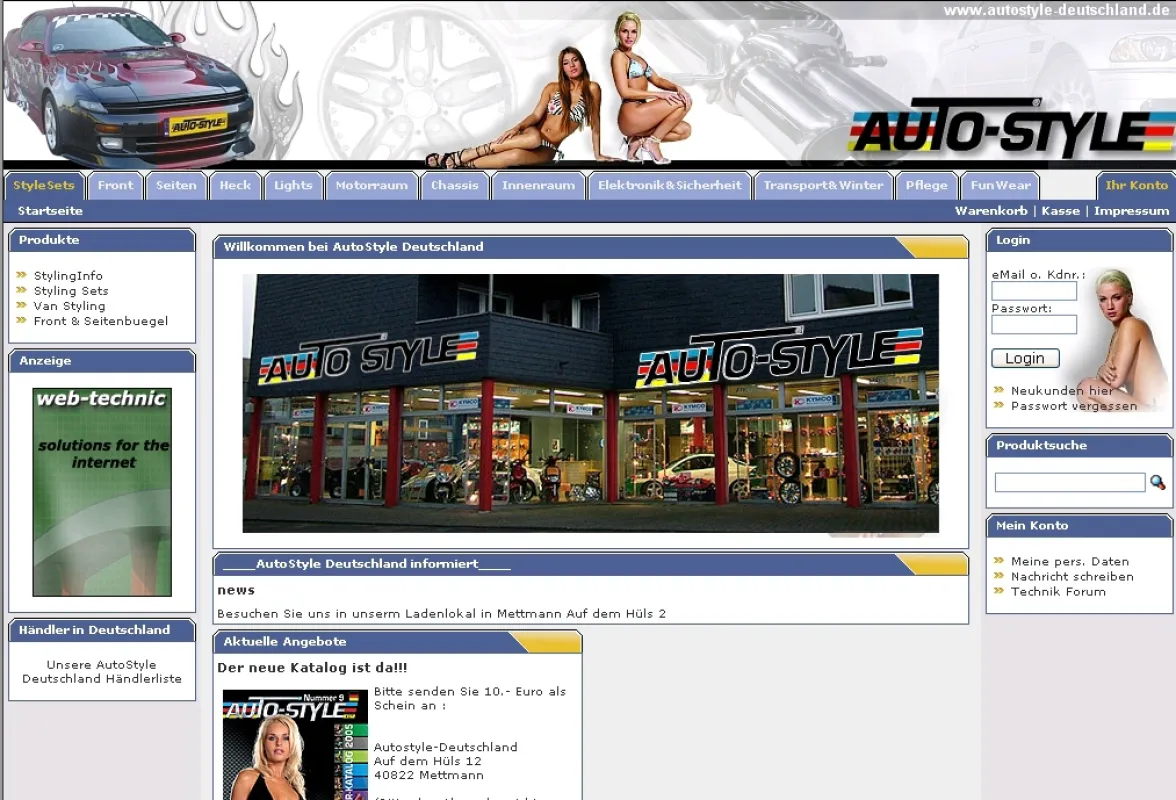The width and height of the screenshot is (1176, 800).
Task: Open Meine pers. Daten
Action: [1070, 562]
